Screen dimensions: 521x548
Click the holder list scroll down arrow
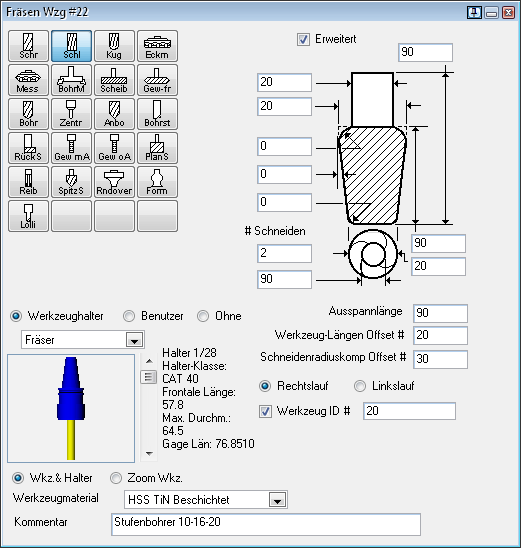(x=149, y=454)
